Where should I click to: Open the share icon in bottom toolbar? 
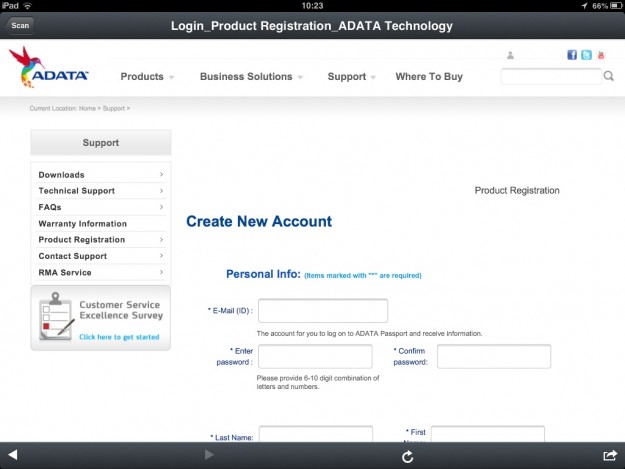click(x=609, y=456)
